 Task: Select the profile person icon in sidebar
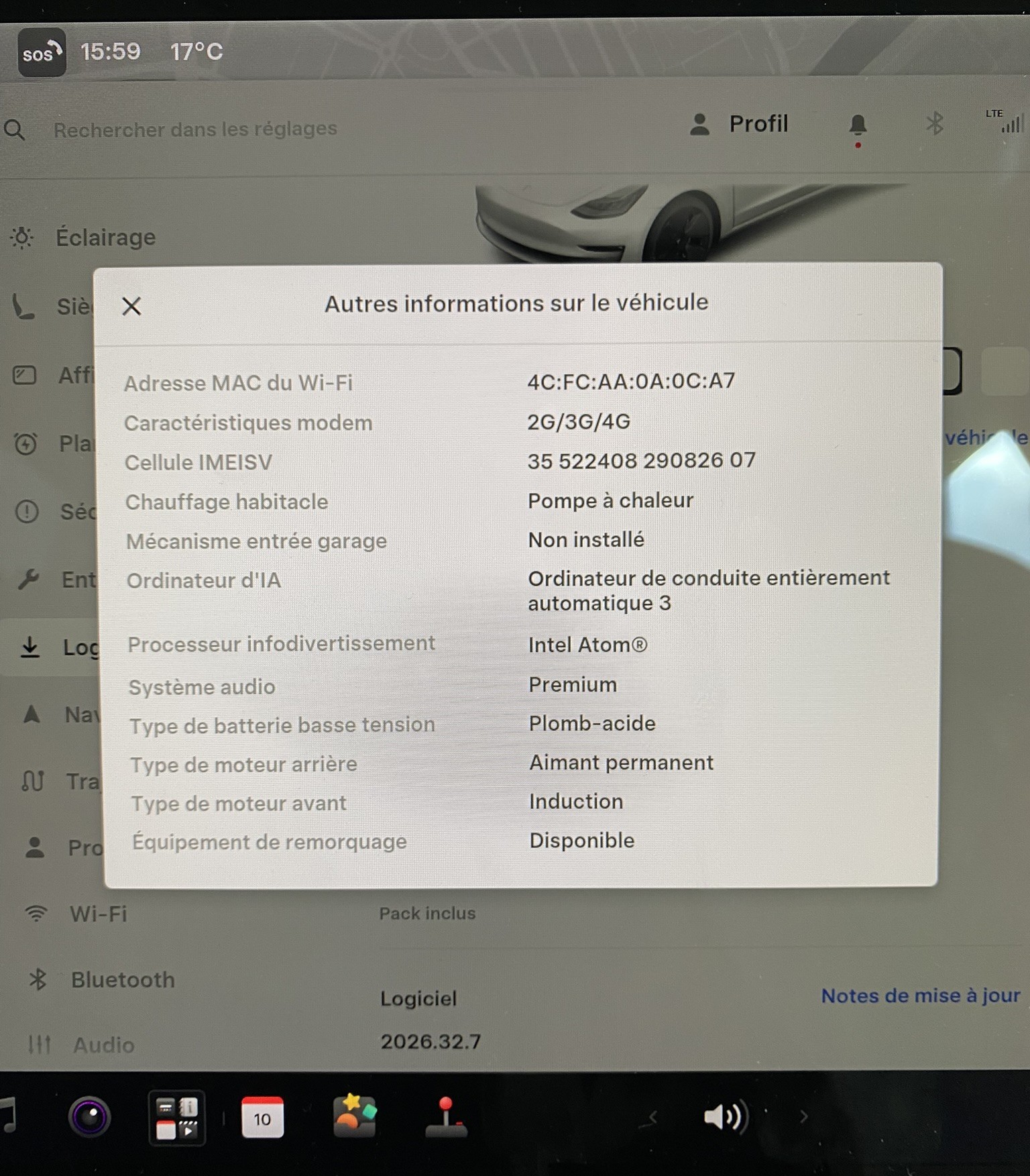(35, 847)
